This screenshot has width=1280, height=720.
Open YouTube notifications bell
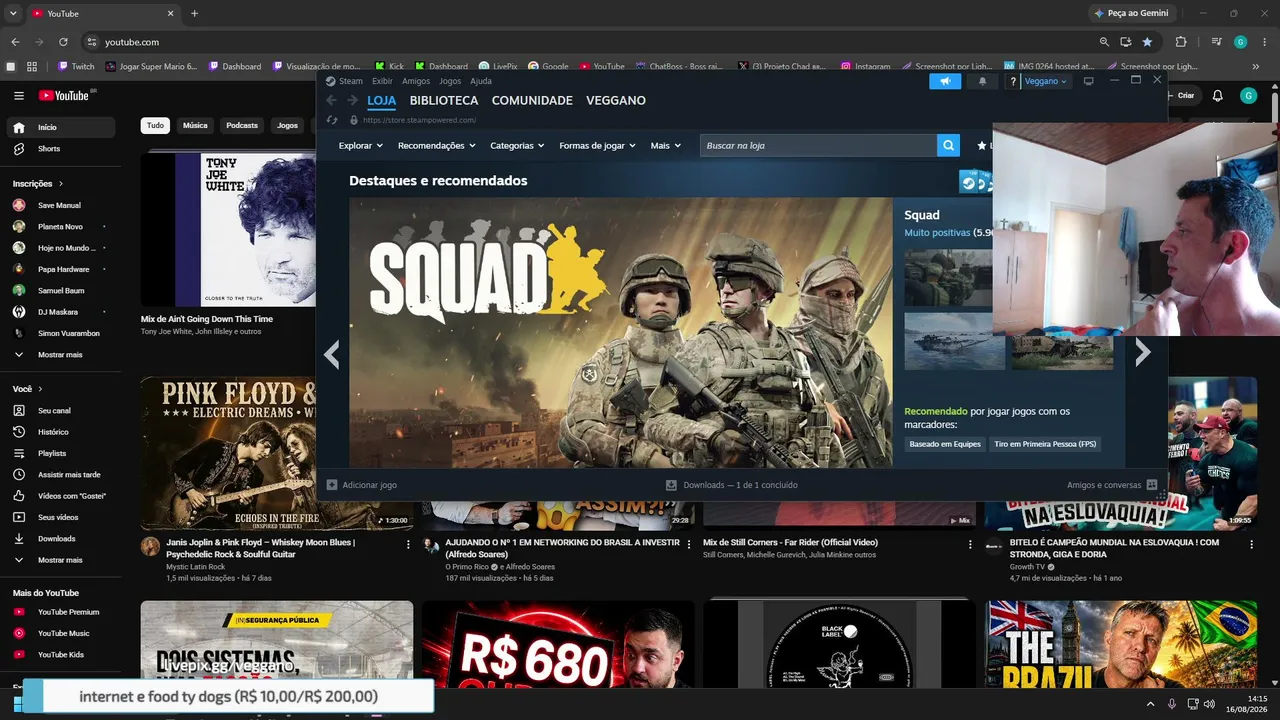click(1217, 96)
